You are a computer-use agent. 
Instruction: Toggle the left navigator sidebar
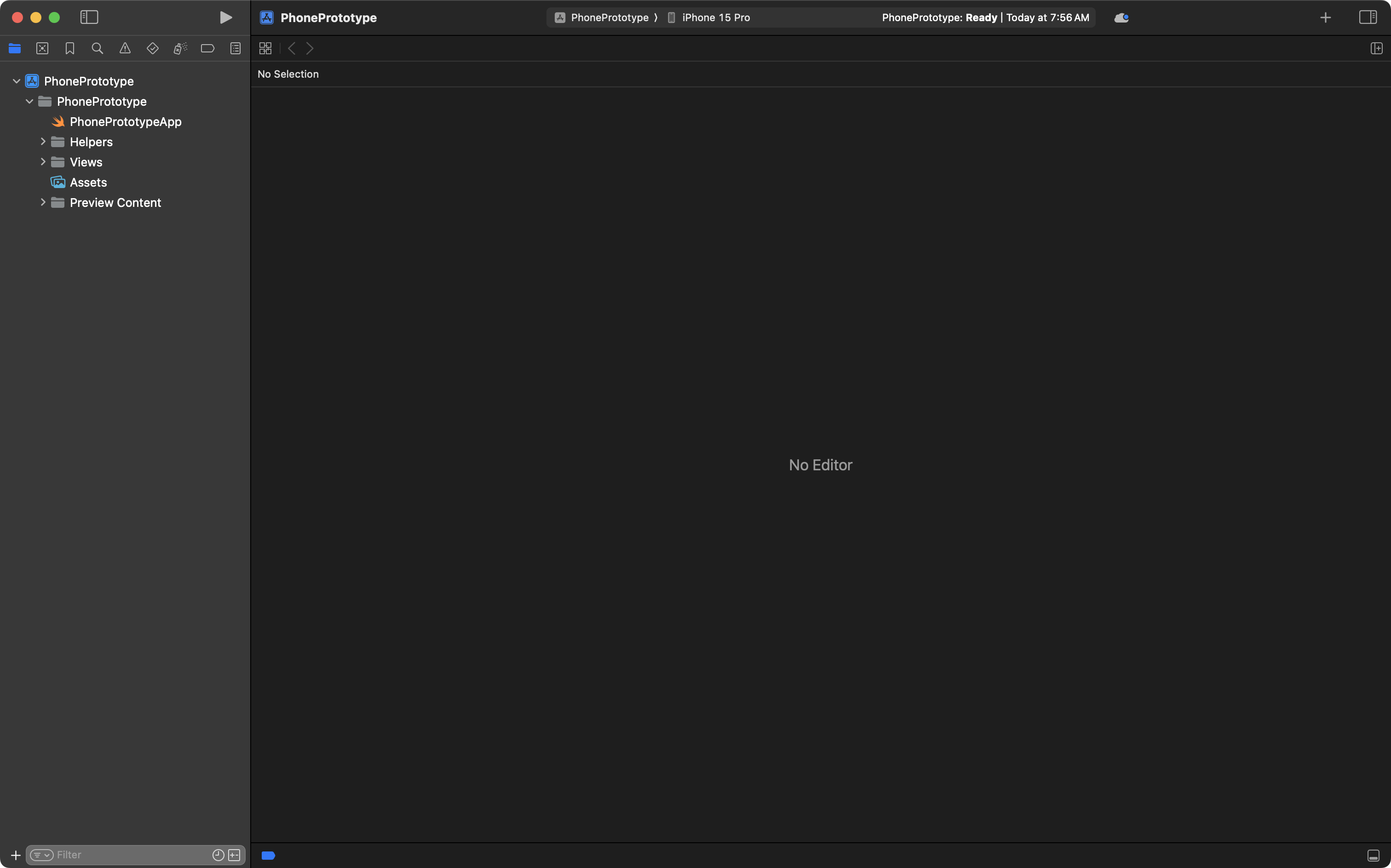[89, 18]
